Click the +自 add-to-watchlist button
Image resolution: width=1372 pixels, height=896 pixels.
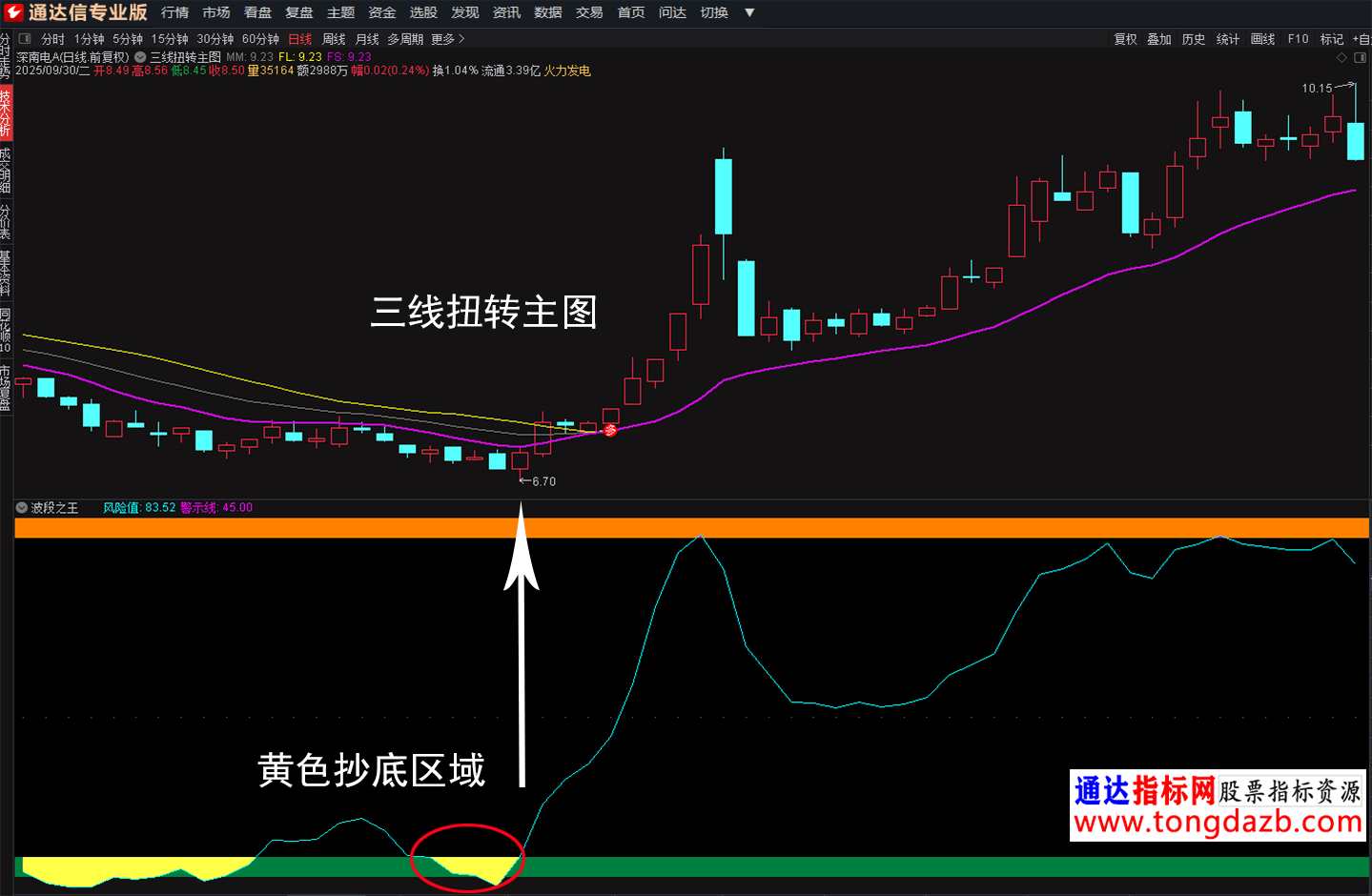click(x=1362, y=39)
